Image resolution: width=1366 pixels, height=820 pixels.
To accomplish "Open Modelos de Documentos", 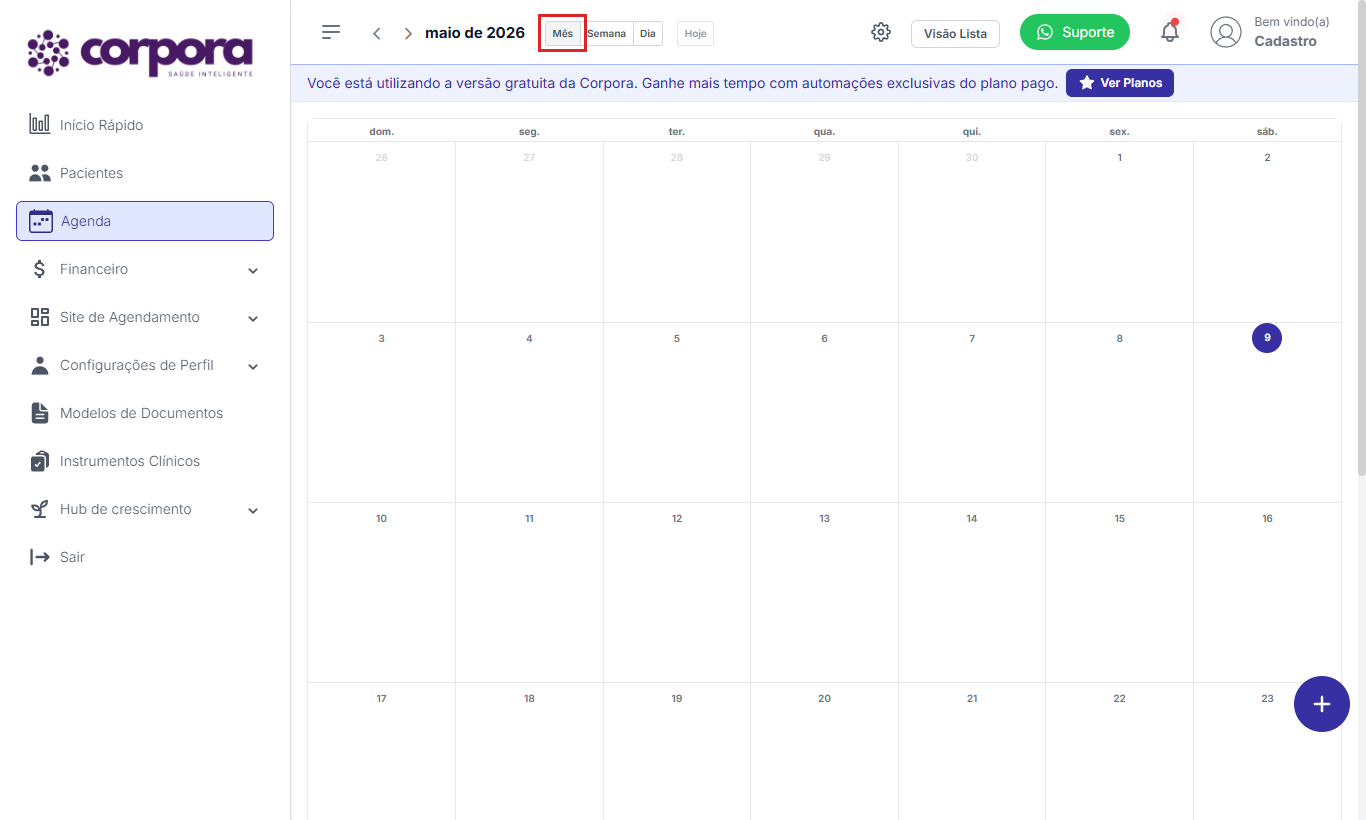I will (145, 413).
